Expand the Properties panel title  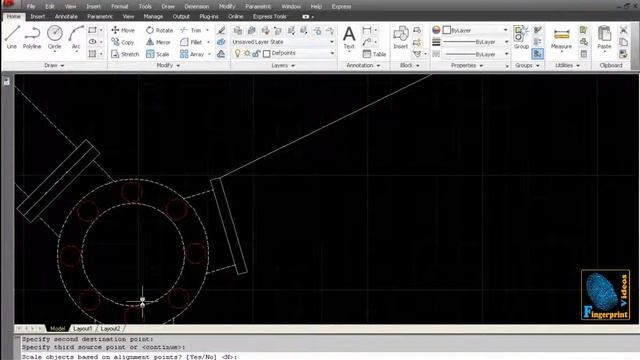pos(467,65)
